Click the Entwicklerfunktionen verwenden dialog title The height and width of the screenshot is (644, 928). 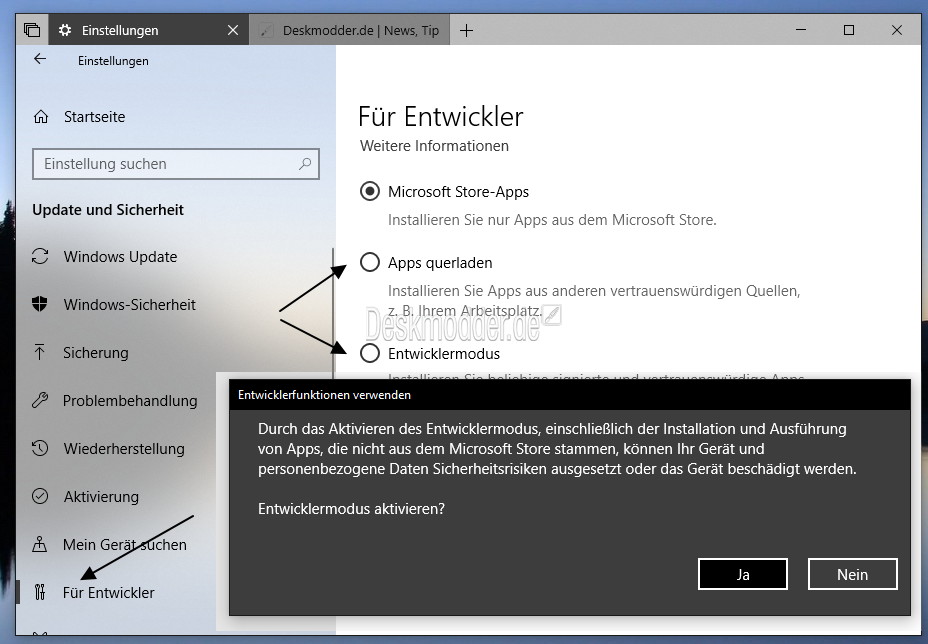tap(324, 395)
